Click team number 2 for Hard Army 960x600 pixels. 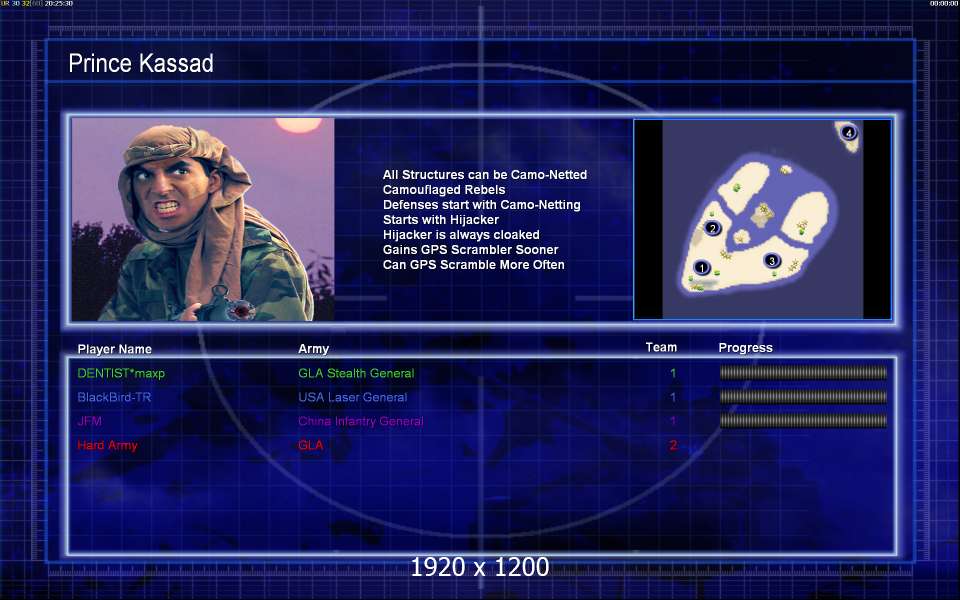[x=673, y=445]
